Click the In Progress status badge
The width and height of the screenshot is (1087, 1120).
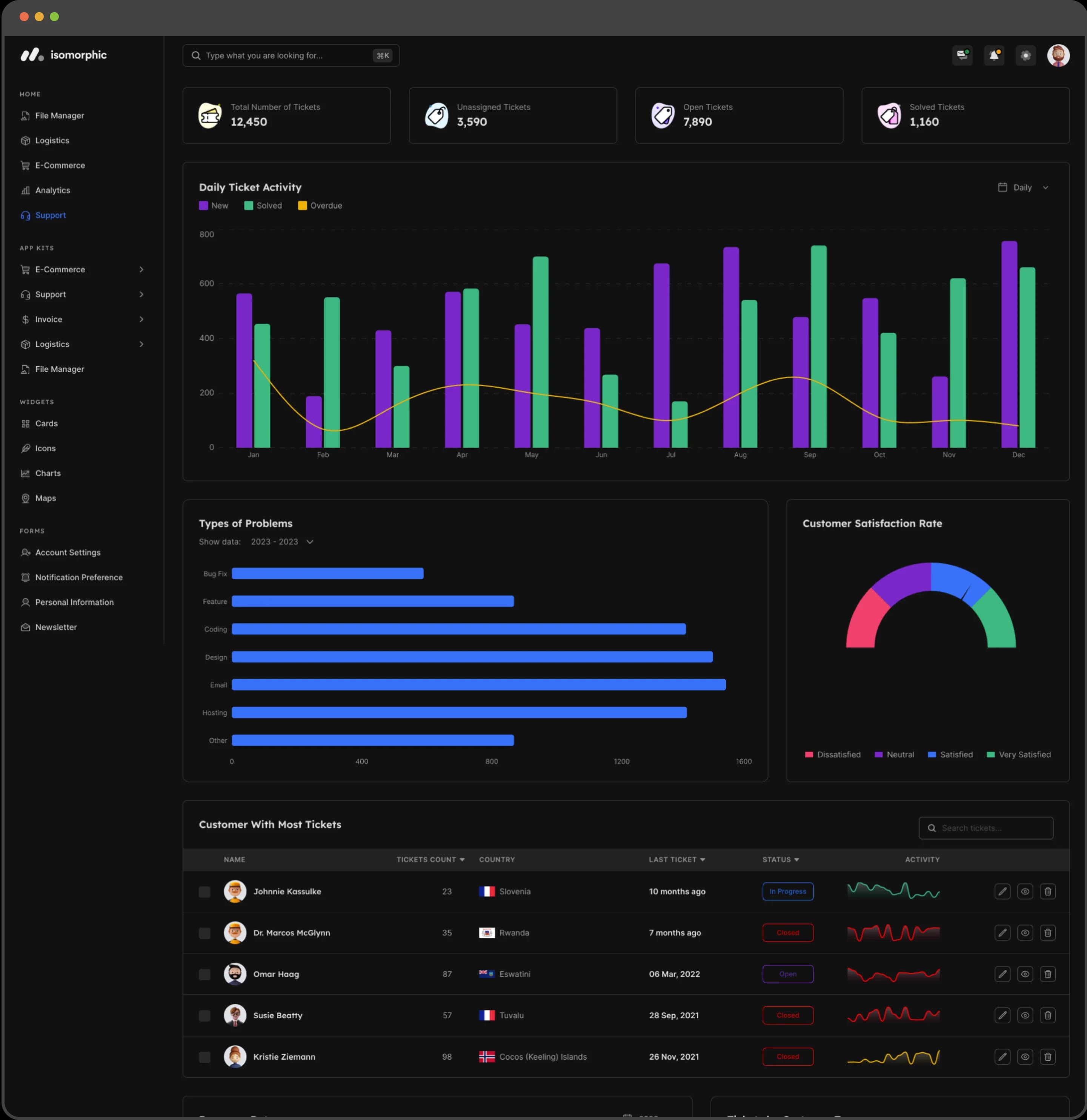pyautogui.click(x=788, y=891)
